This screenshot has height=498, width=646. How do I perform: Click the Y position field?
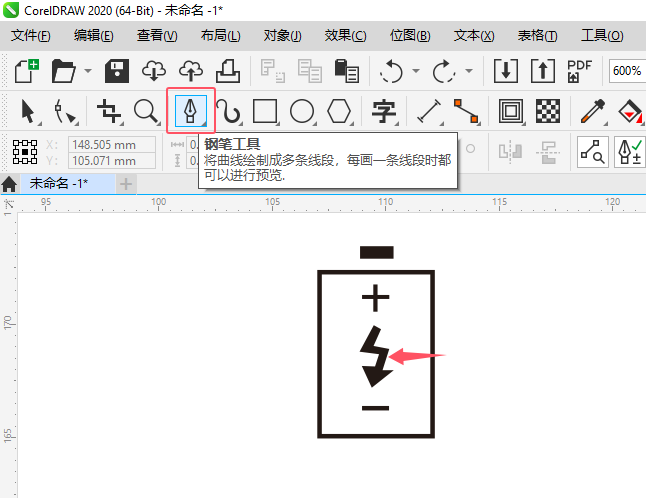click(x=112, y=161)
